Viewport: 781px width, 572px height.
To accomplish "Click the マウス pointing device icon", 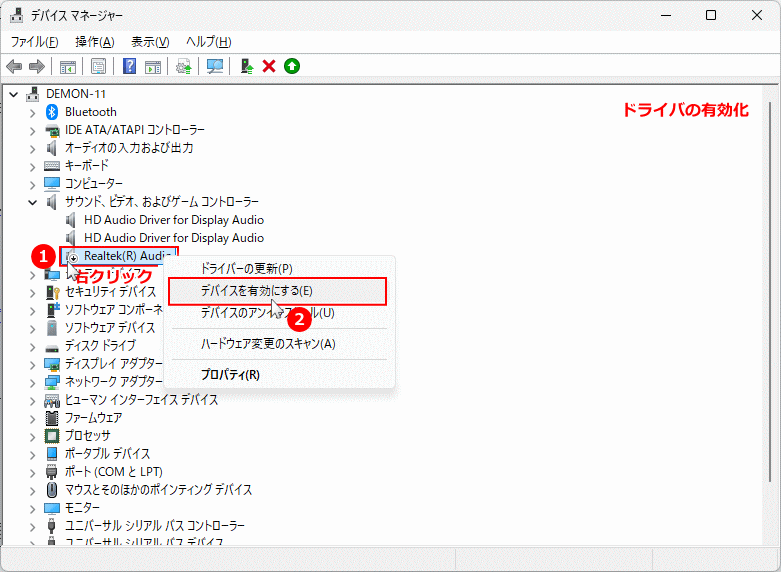I will (x=52, y=490).
